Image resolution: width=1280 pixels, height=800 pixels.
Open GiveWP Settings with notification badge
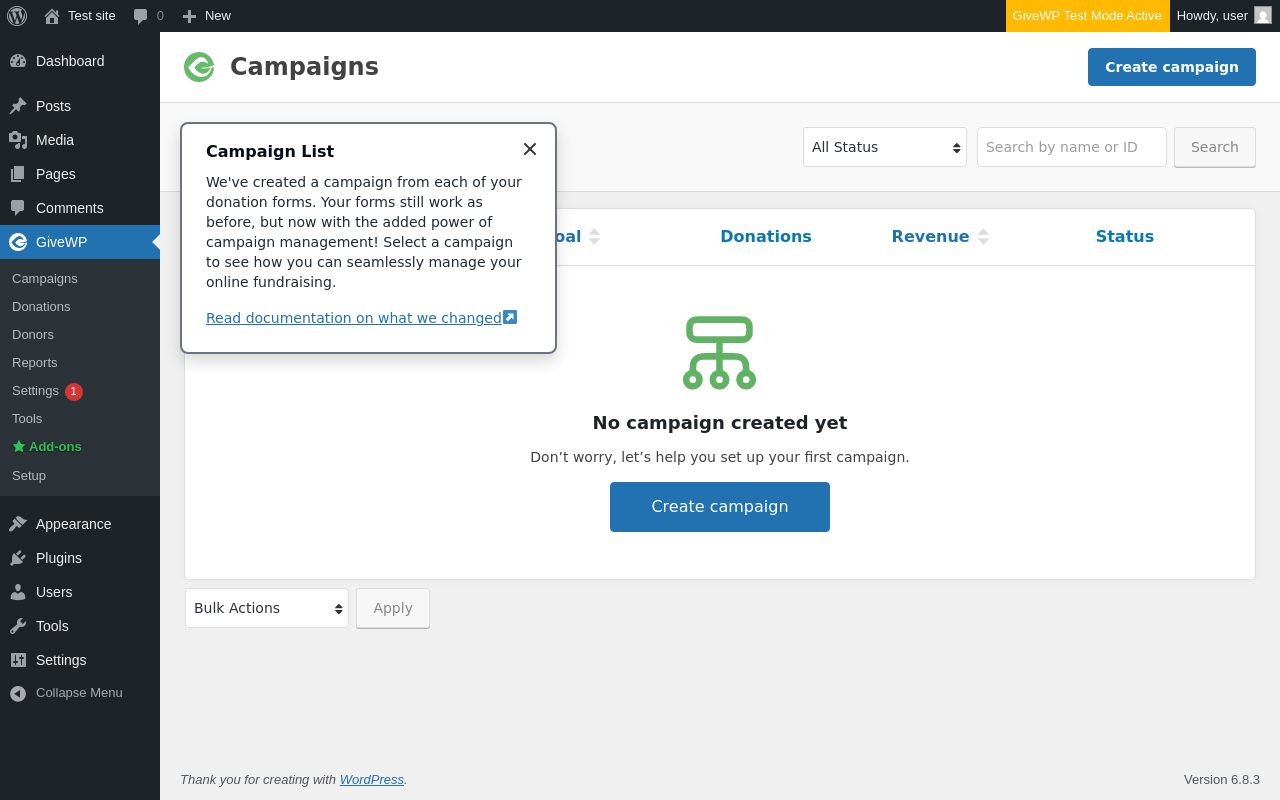pos(36,391)
